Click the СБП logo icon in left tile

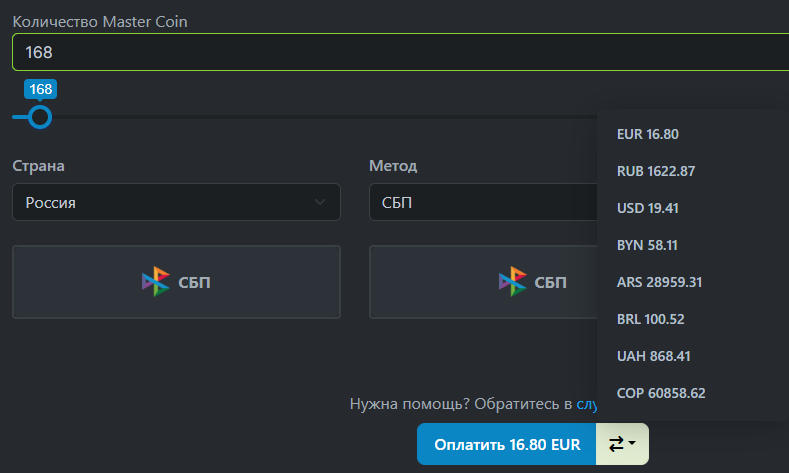point(155,282)
